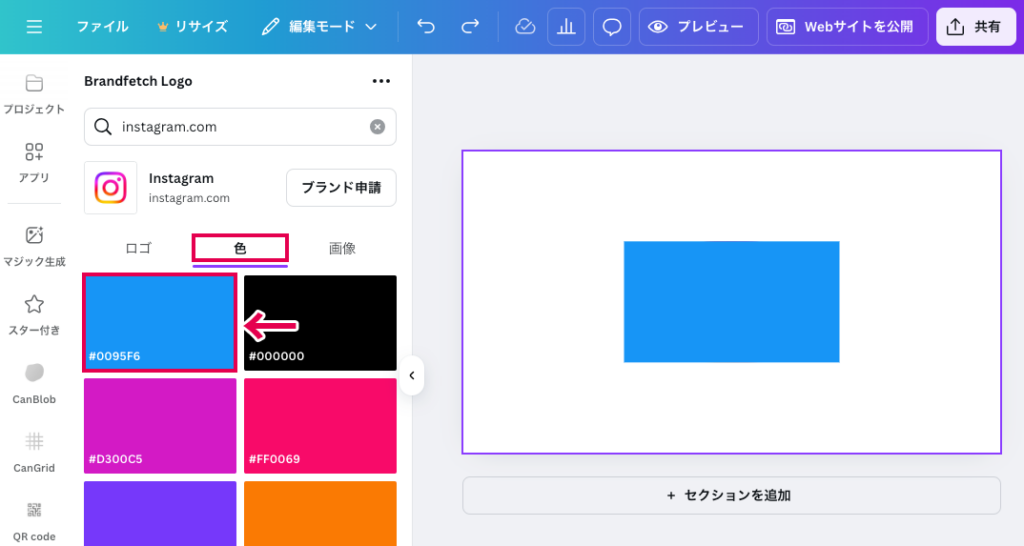Collapse the side panel with the chevron

(x=412, y=376)
